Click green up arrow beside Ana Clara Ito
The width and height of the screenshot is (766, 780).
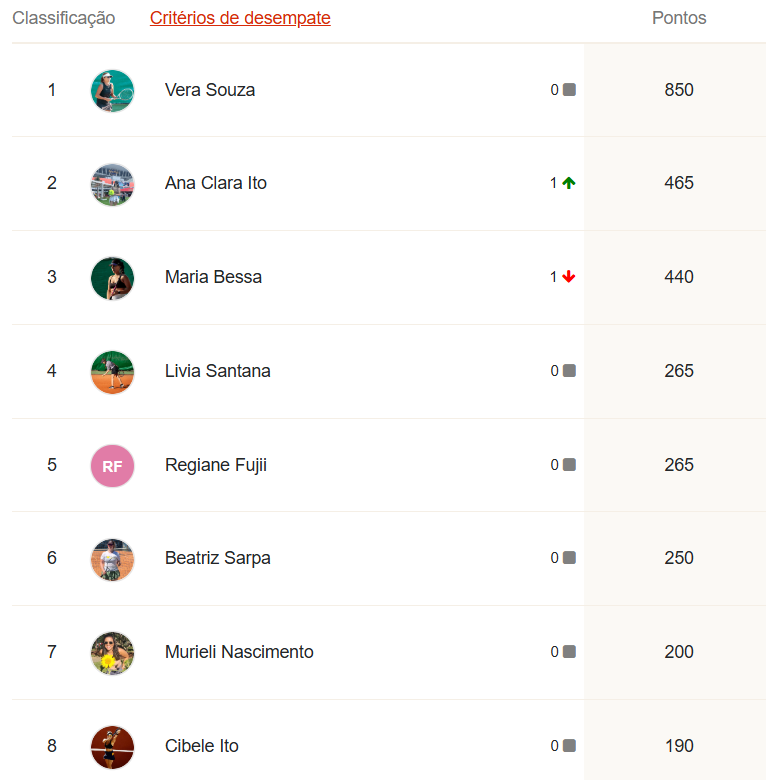[x=569, y=183]
